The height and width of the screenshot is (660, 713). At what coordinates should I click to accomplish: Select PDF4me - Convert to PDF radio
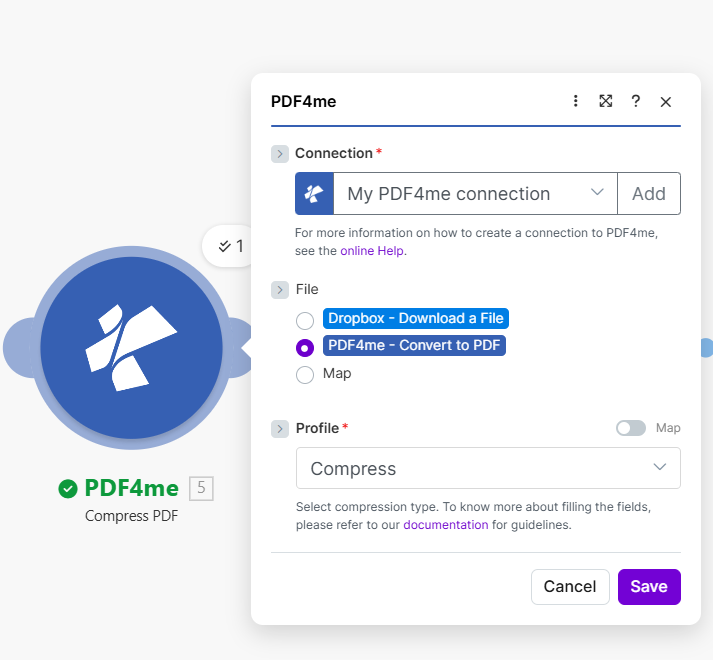[x=305, y=348]
